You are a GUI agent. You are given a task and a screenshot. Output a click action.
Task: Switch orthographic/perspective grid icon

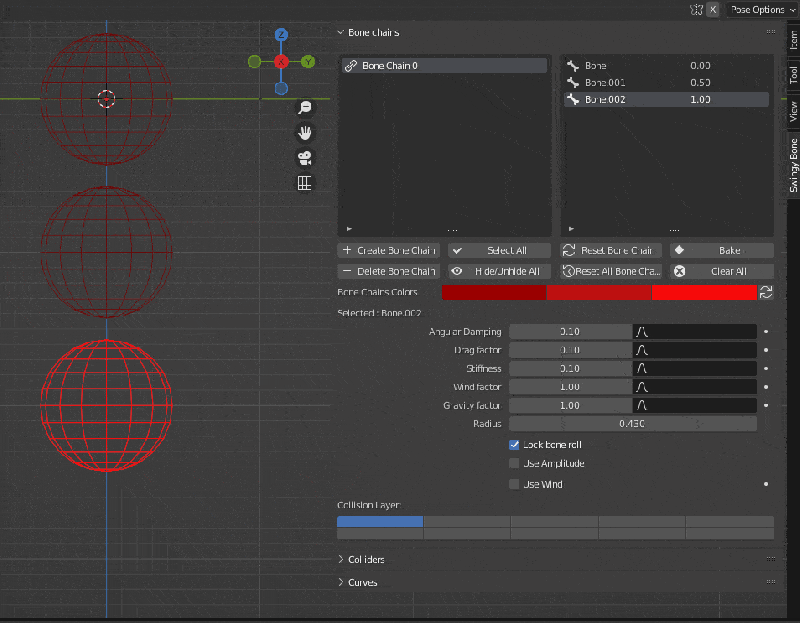click(x=305, y=183)
